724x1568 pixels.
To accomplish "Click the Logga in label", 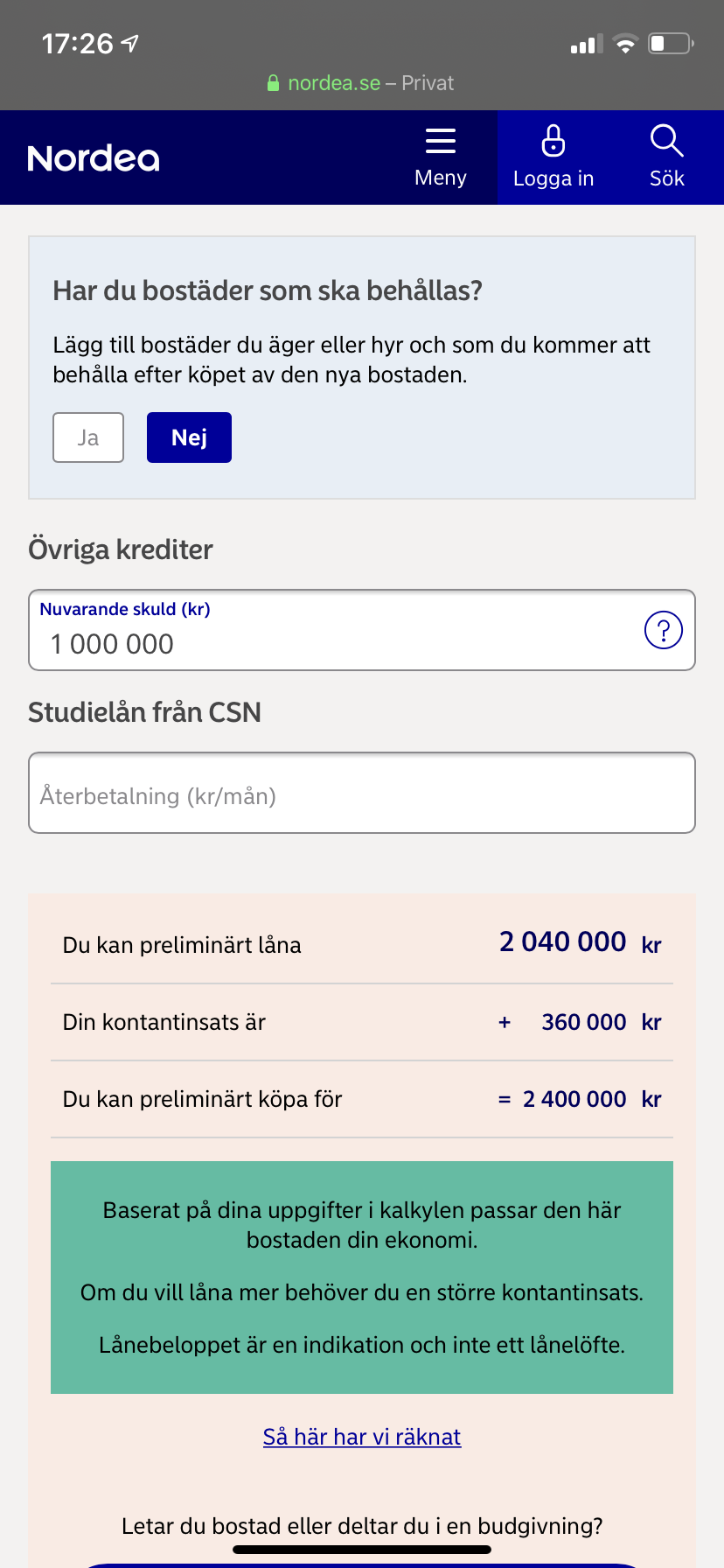I will tap(553, 178).
